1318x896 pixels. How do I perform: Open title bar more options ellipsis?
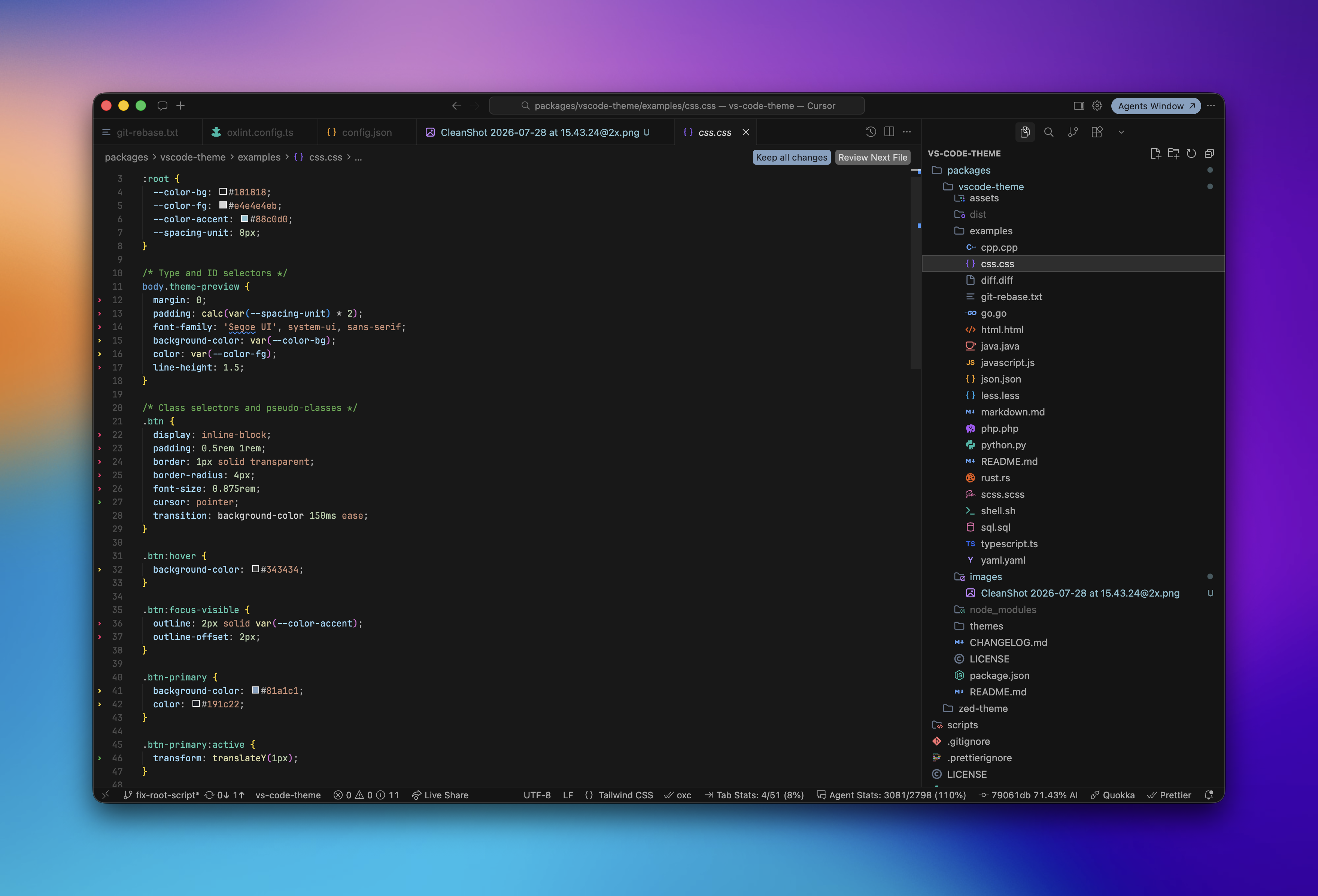tap(1211, 106)
